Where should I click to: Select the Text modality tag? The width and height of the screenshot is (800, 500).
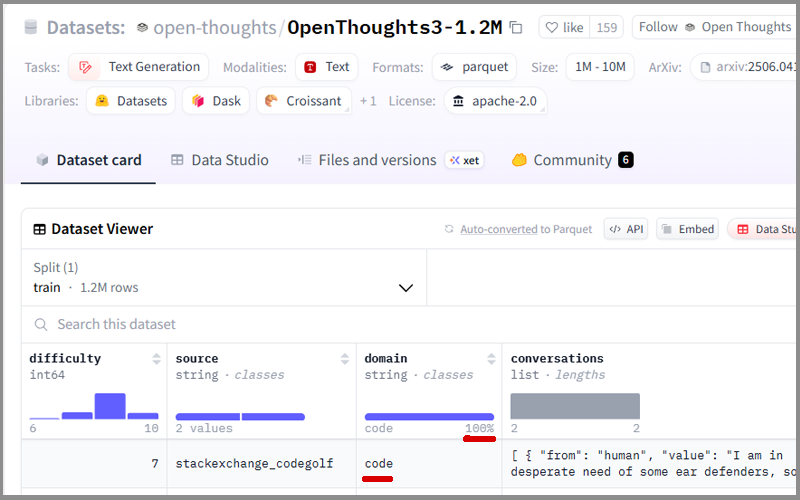(327, 67)
